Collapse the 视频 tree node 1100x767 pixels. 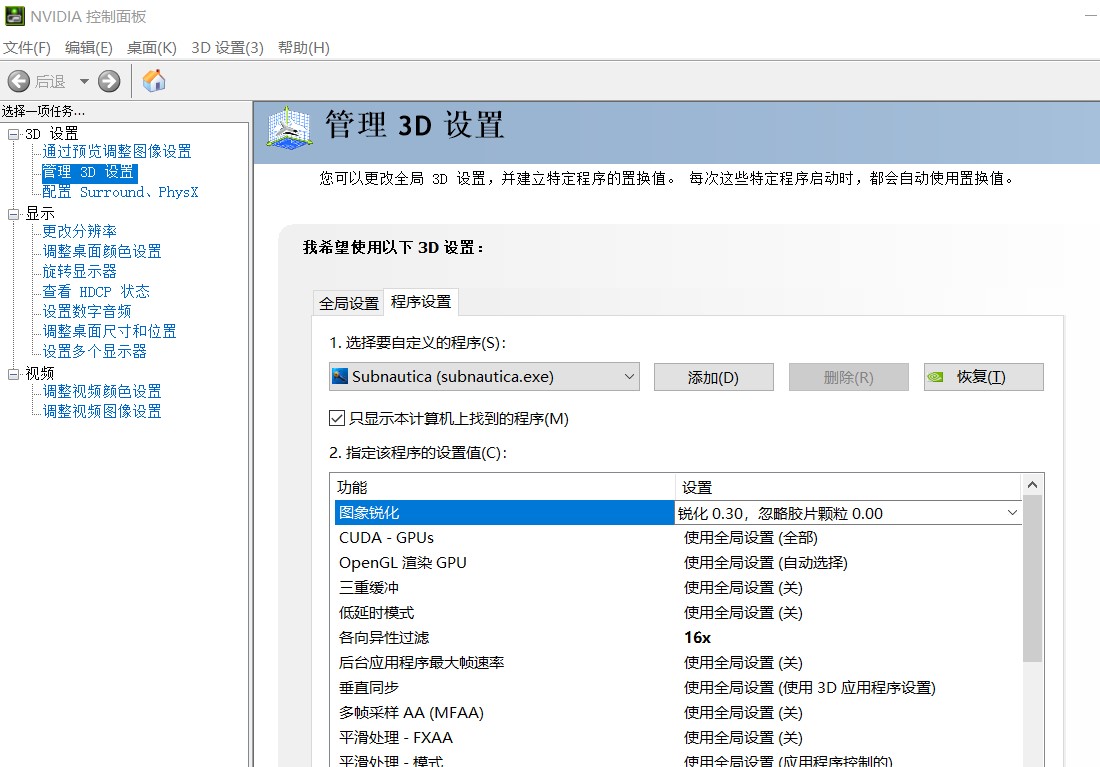click(x=13, y=374)
